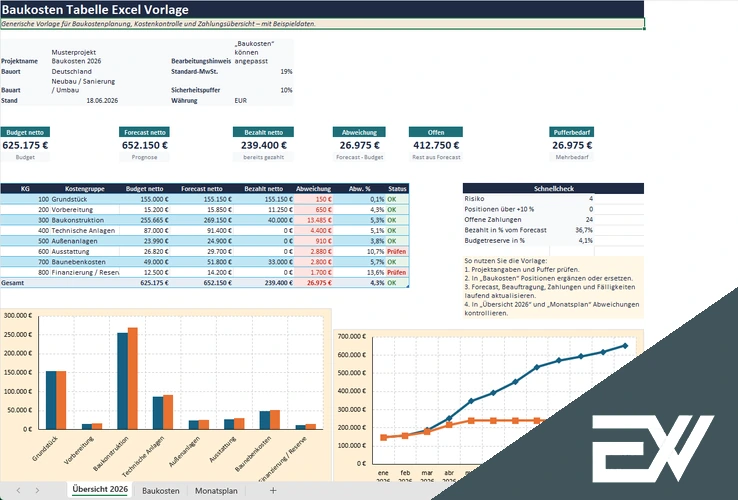Select the Stand date 18.06.2026
Image resolution: width=738 pixels, height=500 pixels.
(102, 100)
